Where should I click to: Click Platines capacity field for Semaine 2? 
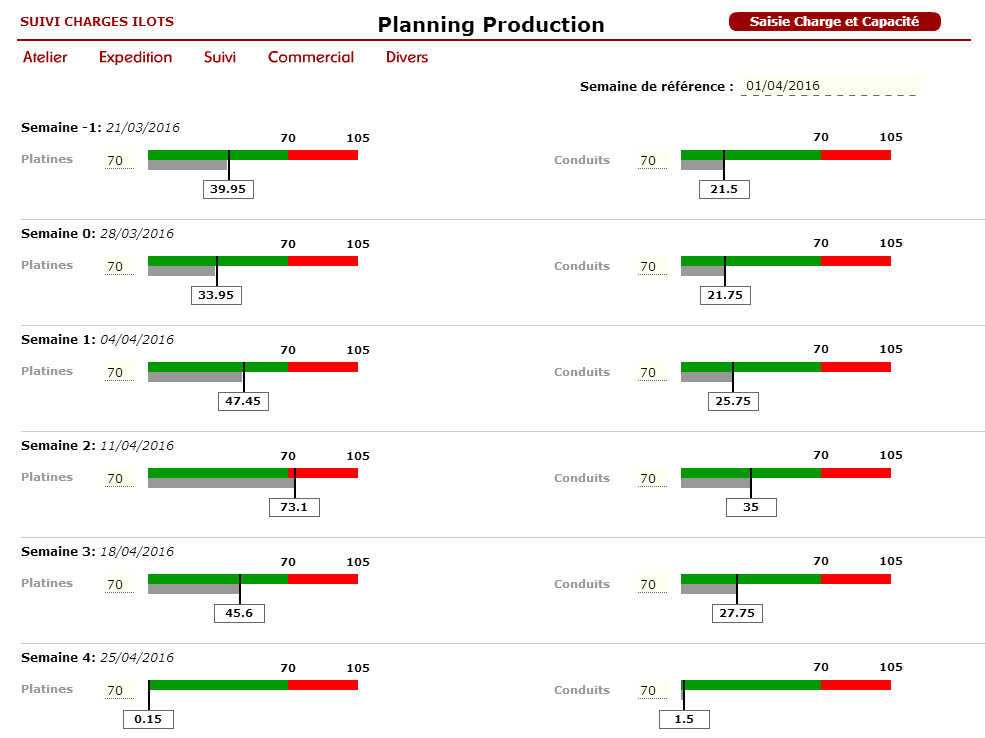click(x=119, y=478)
